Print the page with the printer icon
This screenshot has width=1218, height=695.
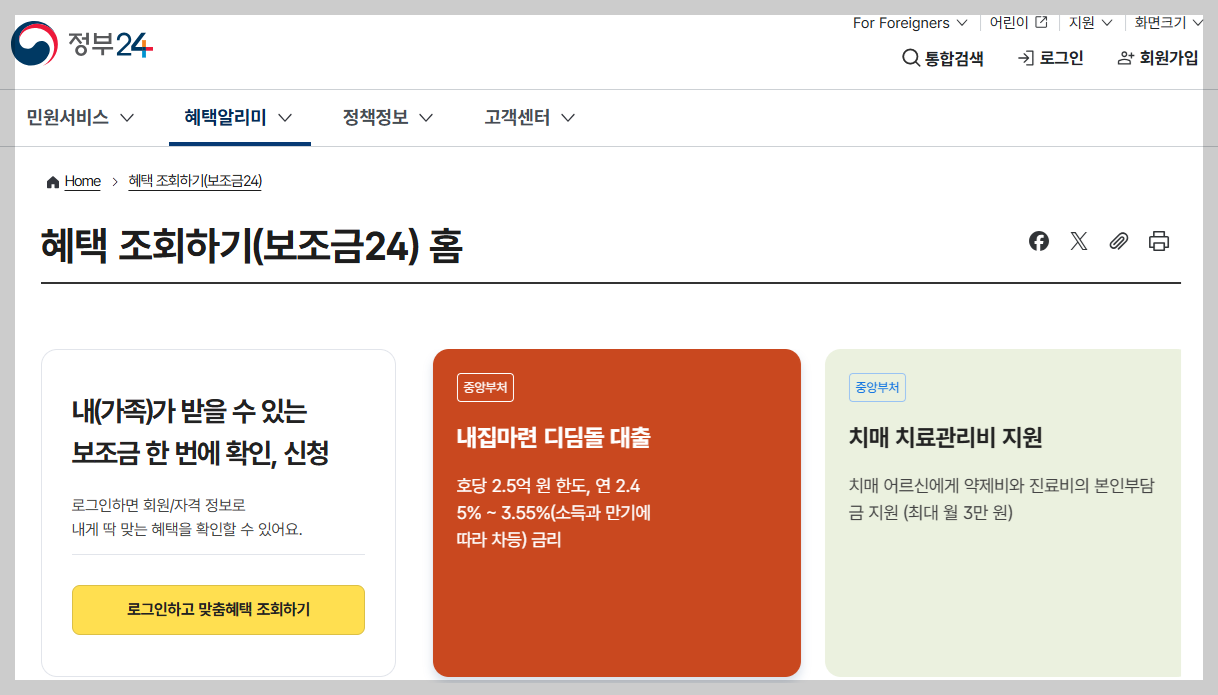(x=1158, y=241)
